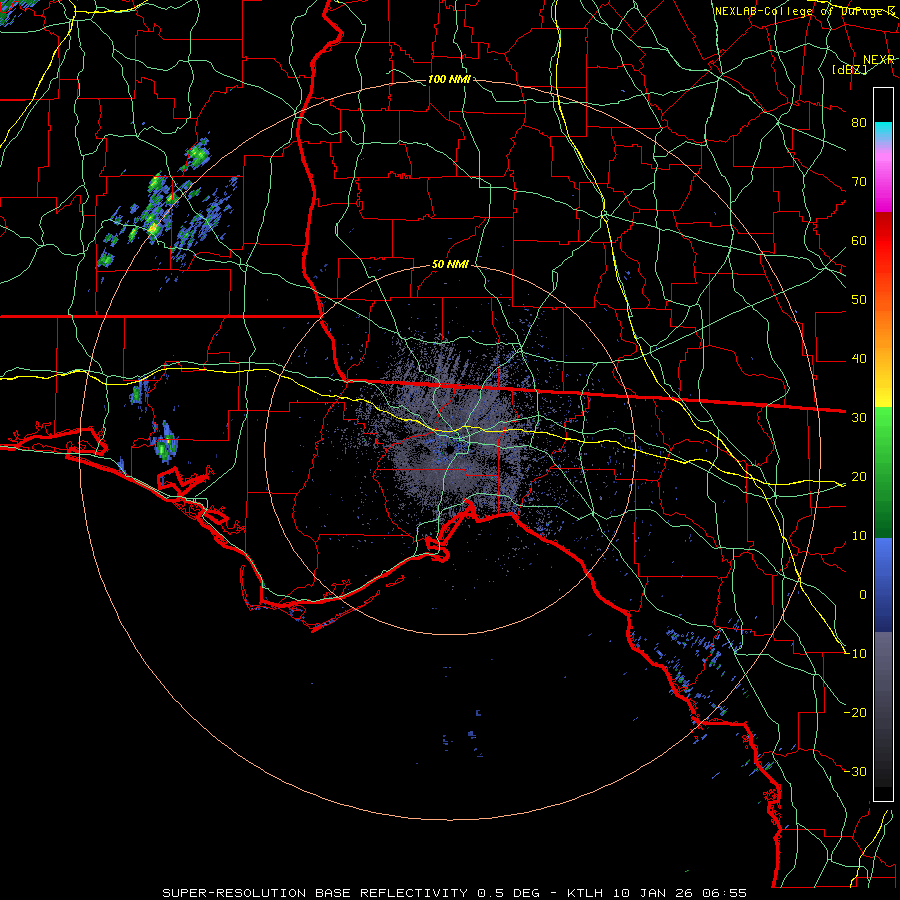Click the NEXLAB-College of DuPage watermark text
The width and height of the screenshot is (900, 900).
pos(805,11)
